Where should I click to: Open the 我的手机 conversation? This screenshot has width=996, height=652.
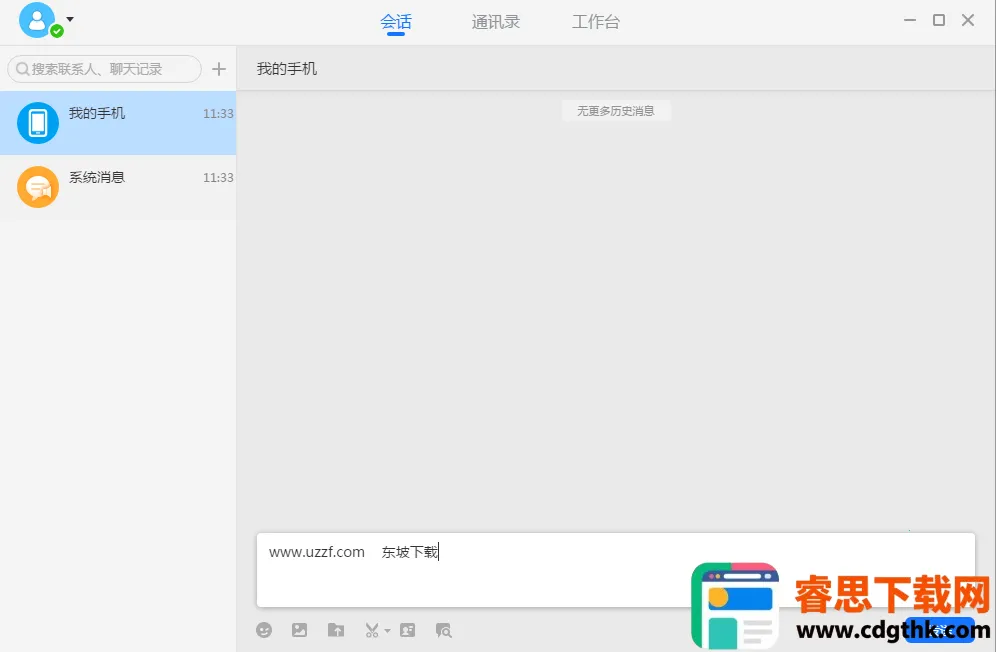pos(118,123)
